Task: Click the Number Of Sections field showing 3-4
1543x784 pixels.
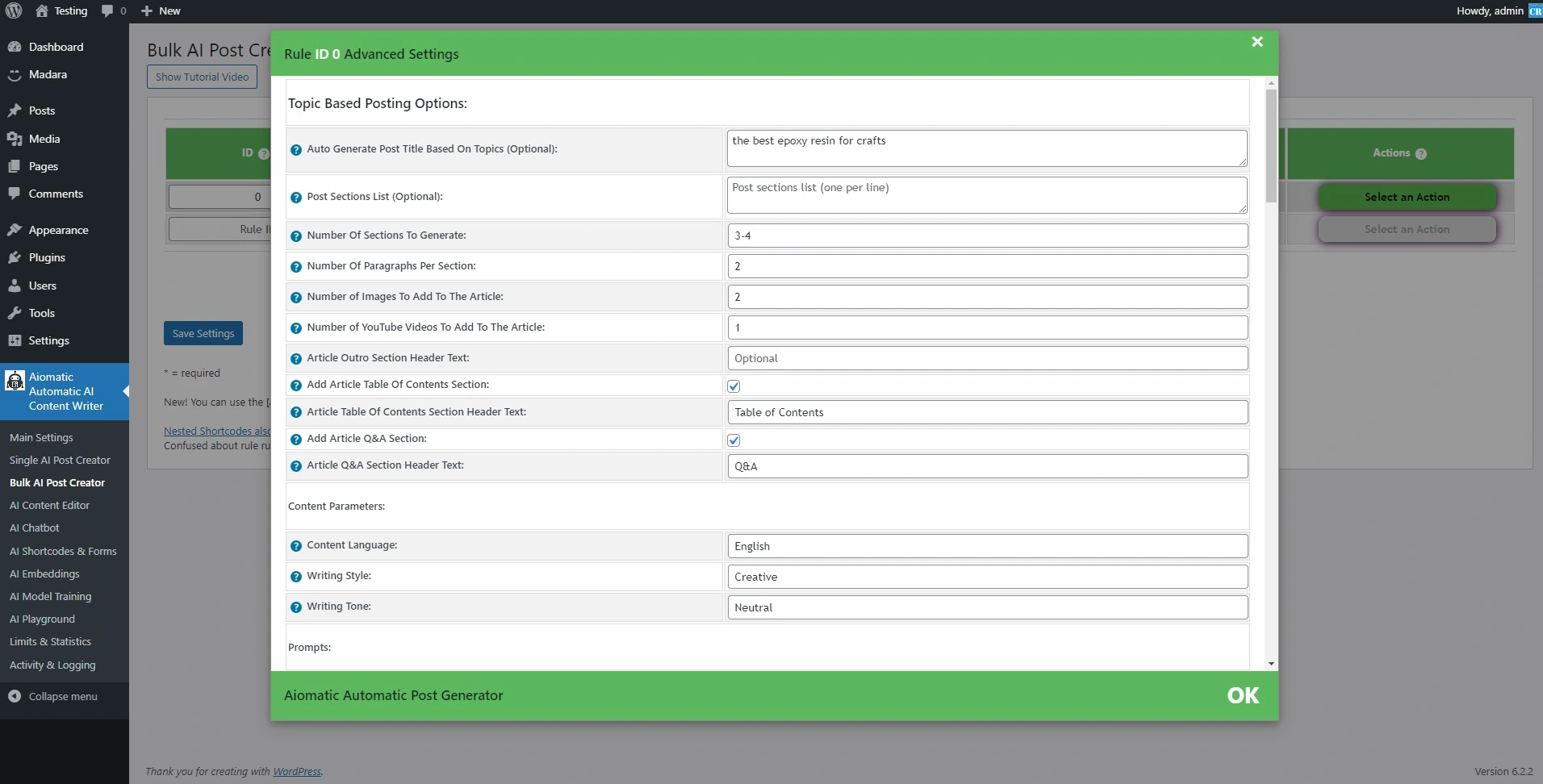Action: click(987, 236)
